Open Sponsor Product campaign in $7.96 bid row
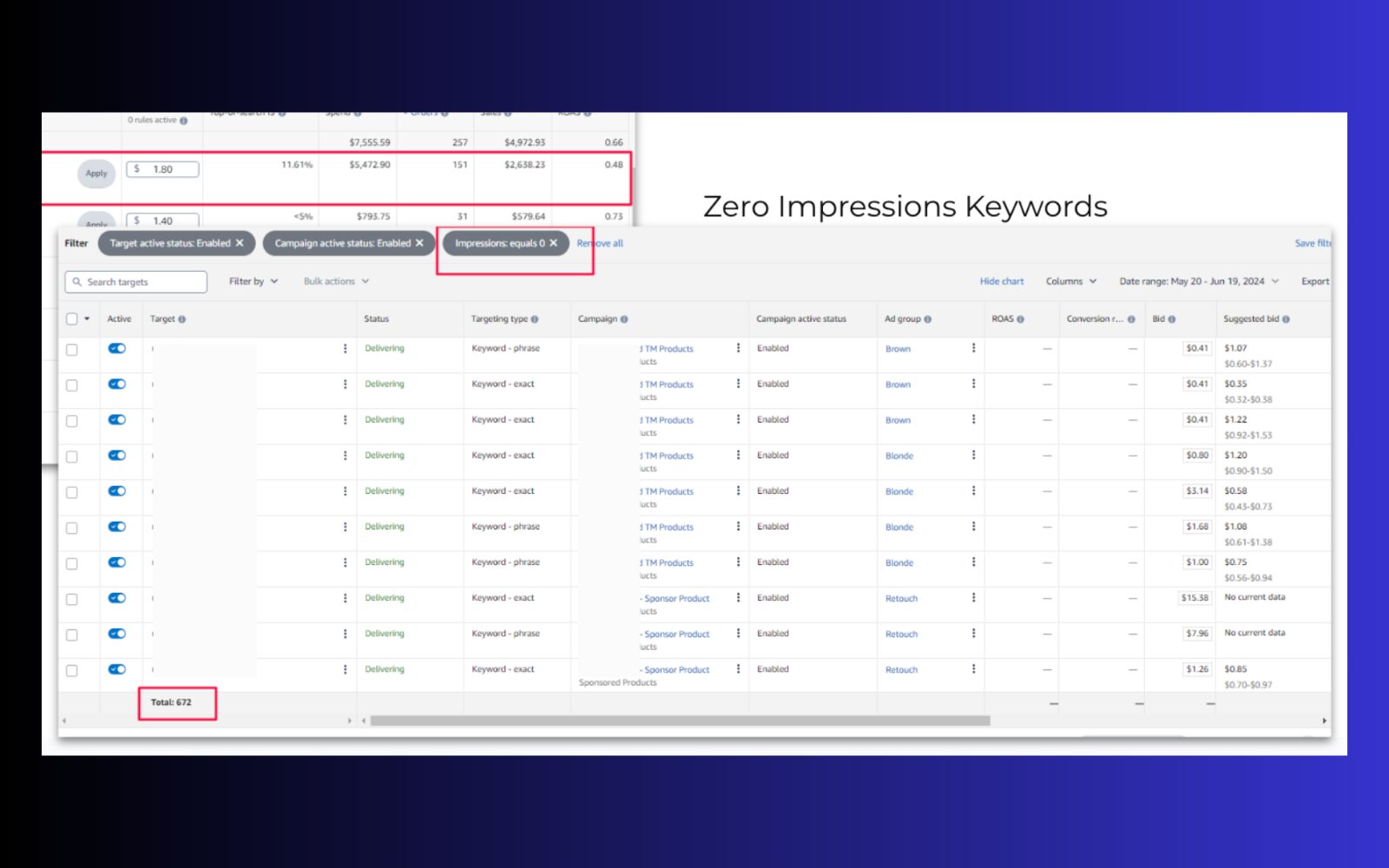The image size is (1389, 868). [x=676, y=635]
